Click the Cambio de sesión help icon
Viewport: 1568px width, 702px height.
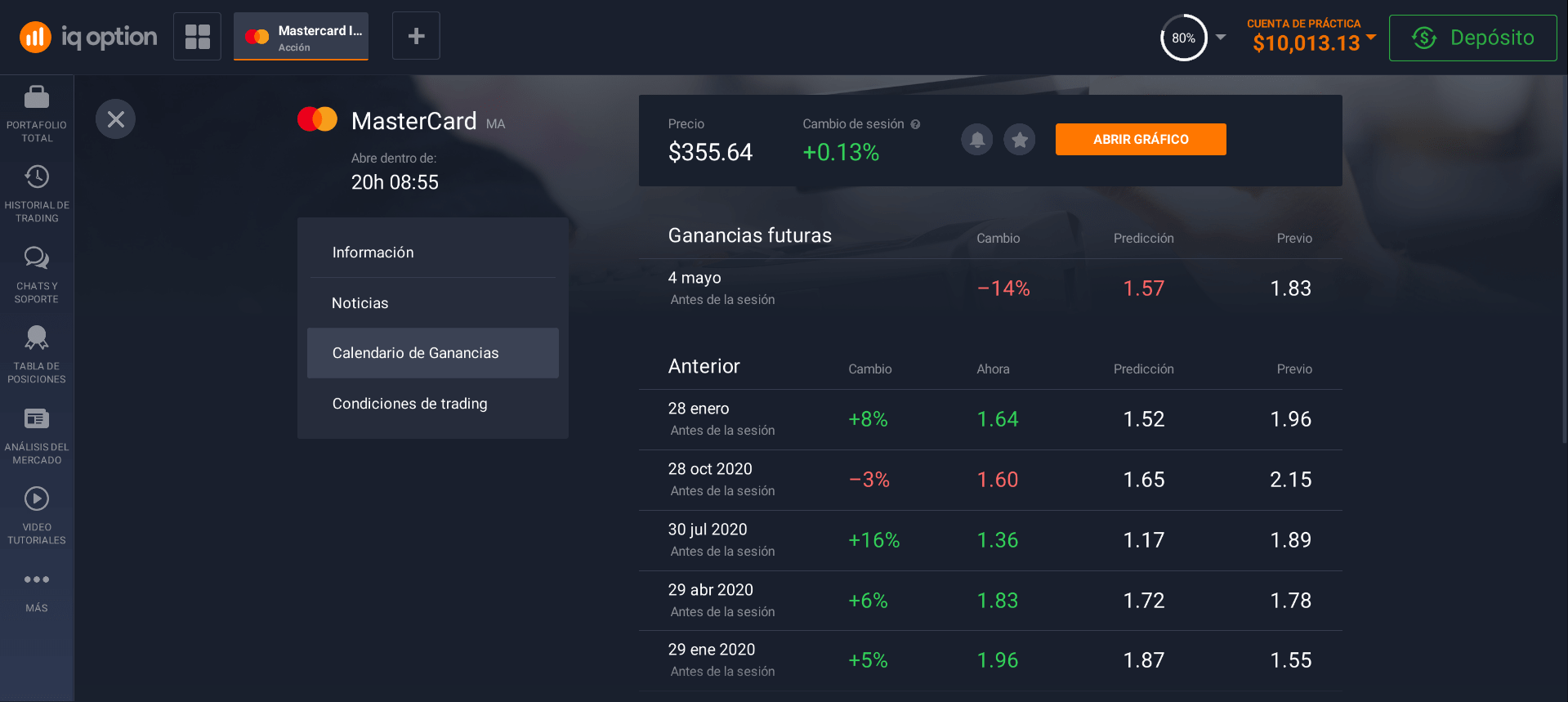tap(916, 124)
